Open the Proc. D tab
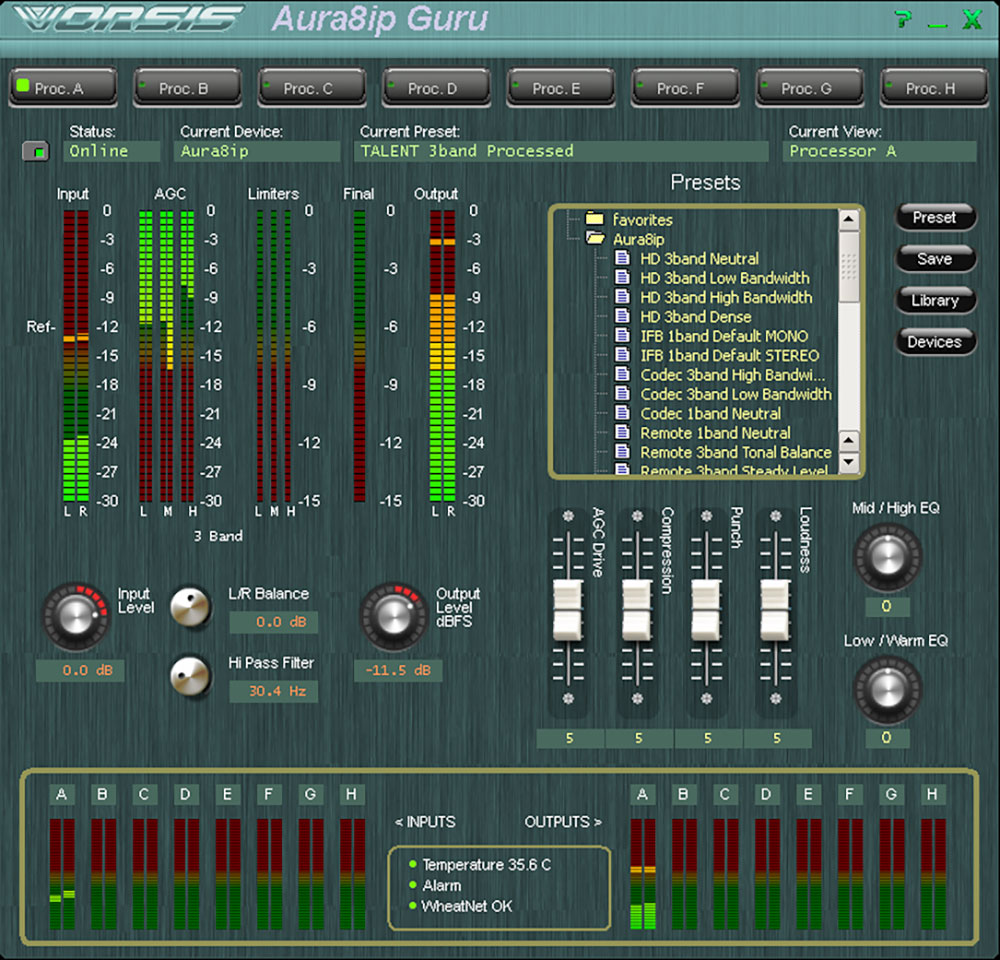The image size is (1000, 960). pyautogui.click(x=436, y=87)
